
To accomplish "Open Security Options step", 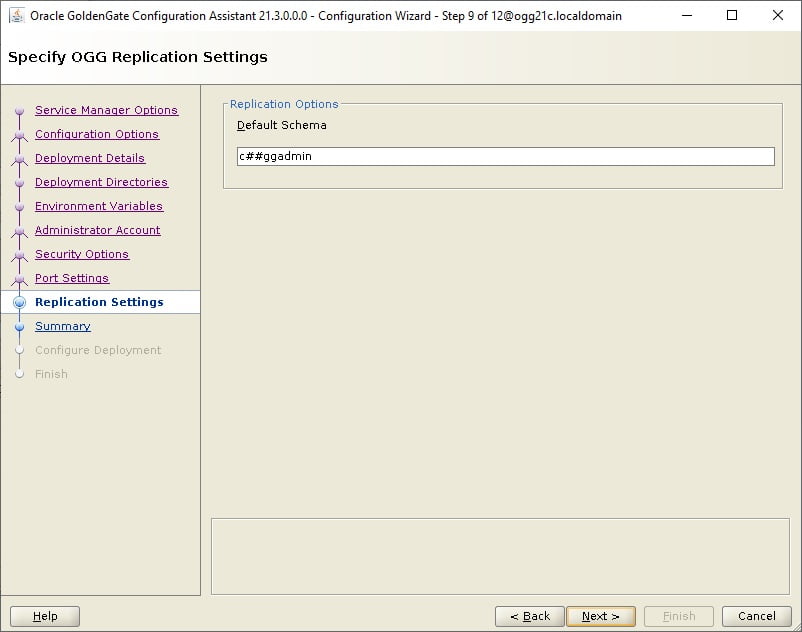I will click(x=82, y=254).
